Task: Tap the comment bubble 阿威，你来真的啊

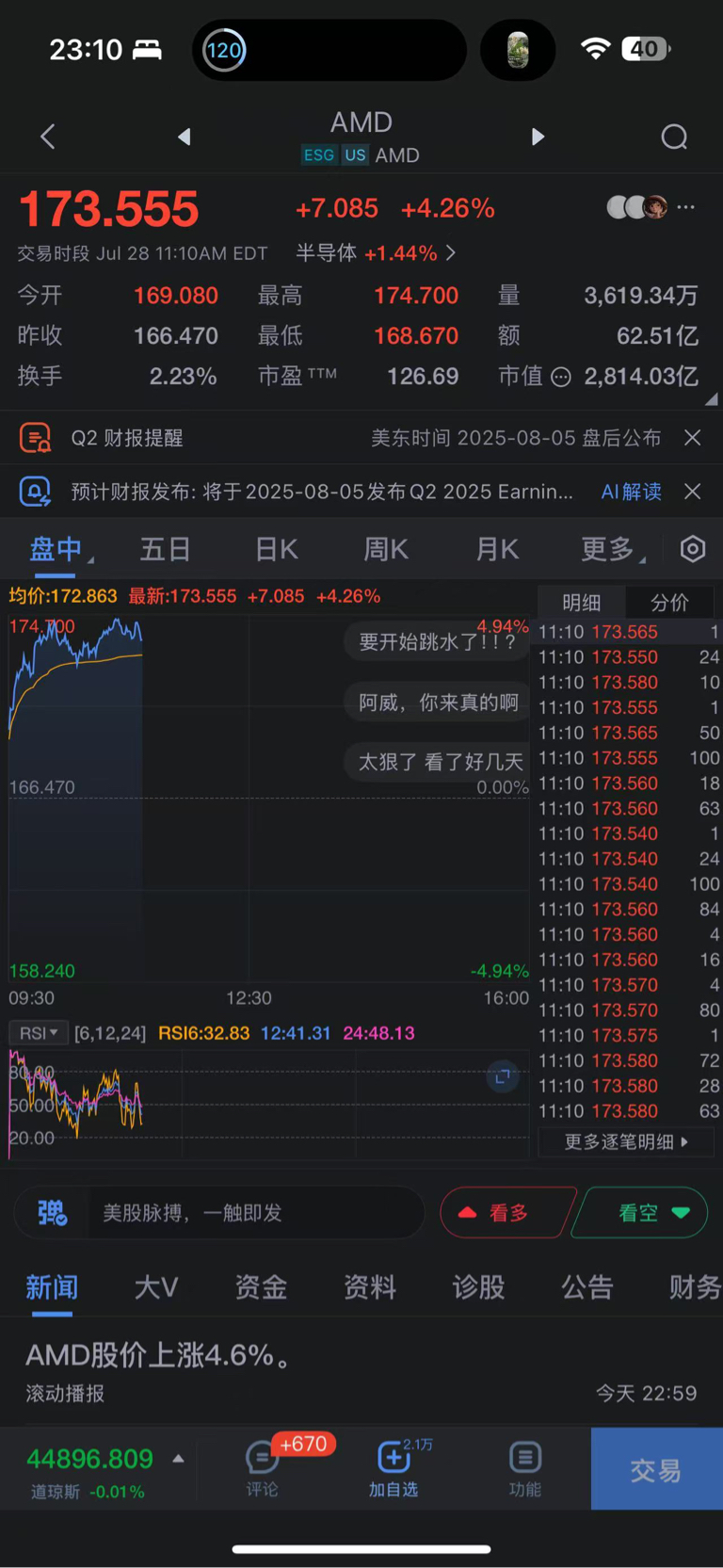Action: point(438,703)
